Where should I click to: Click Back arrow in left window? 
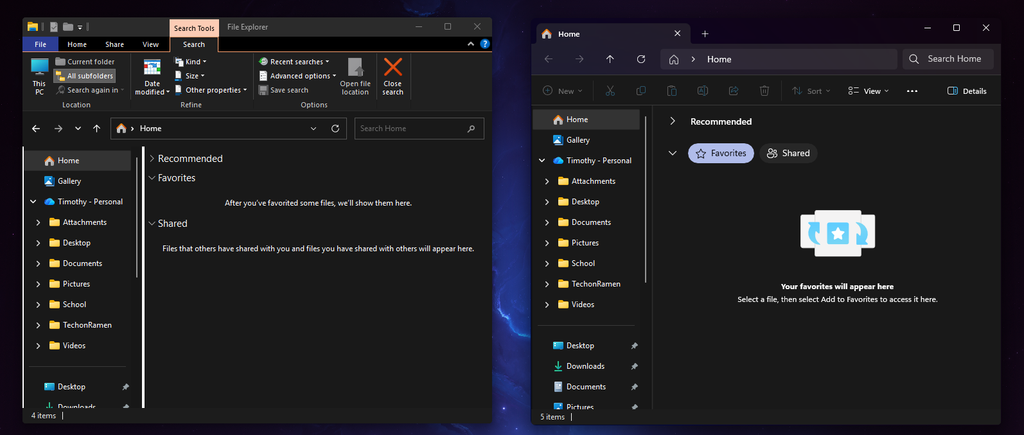36,129
